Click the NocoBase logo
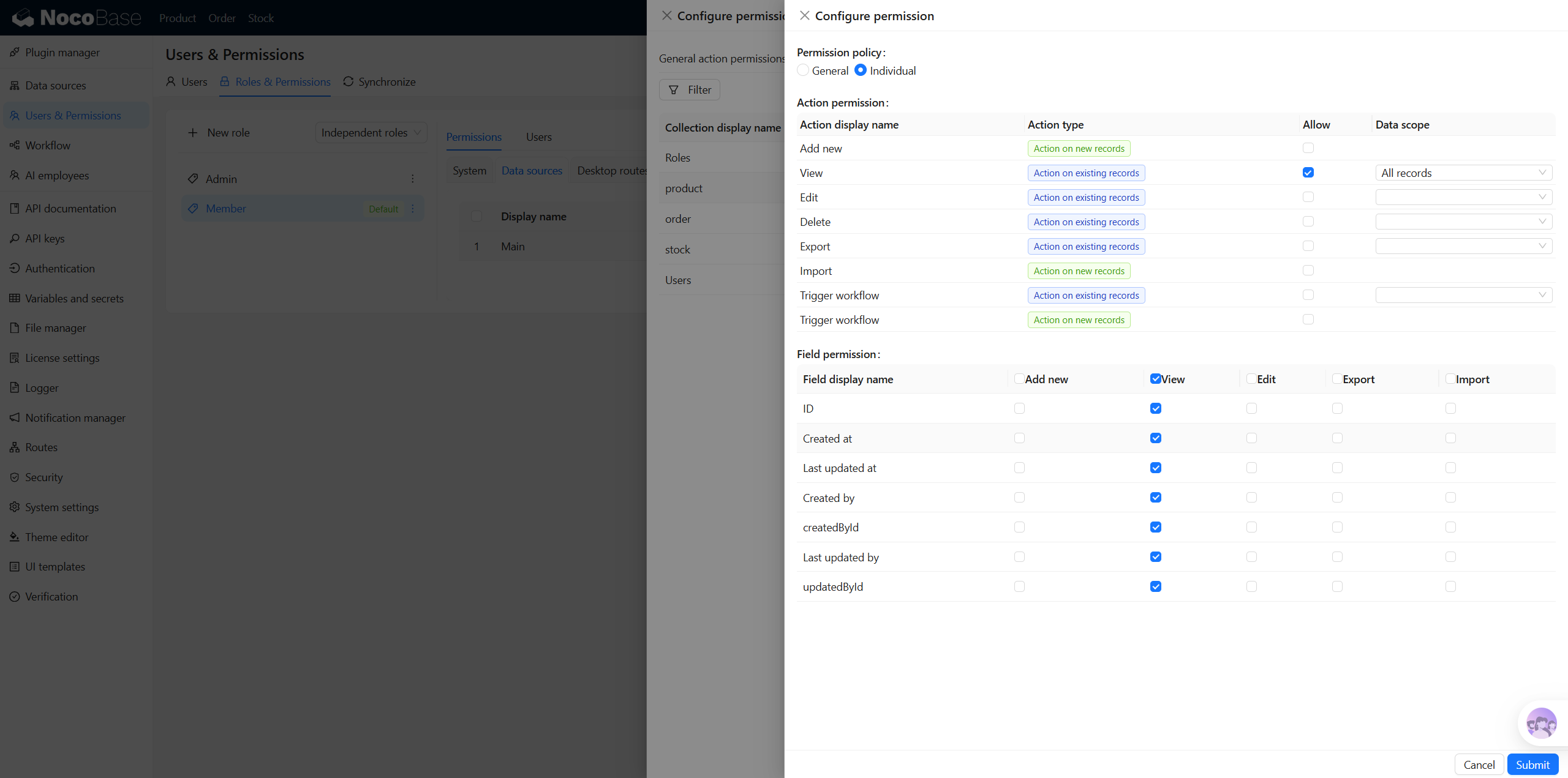 pos(76,17)
